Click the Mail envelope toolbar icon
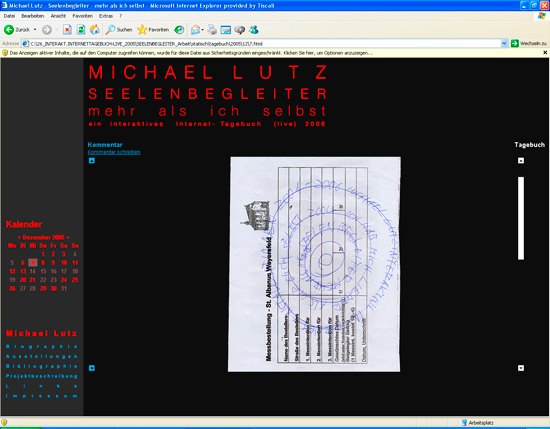The image size is (550, 429). 195,30
